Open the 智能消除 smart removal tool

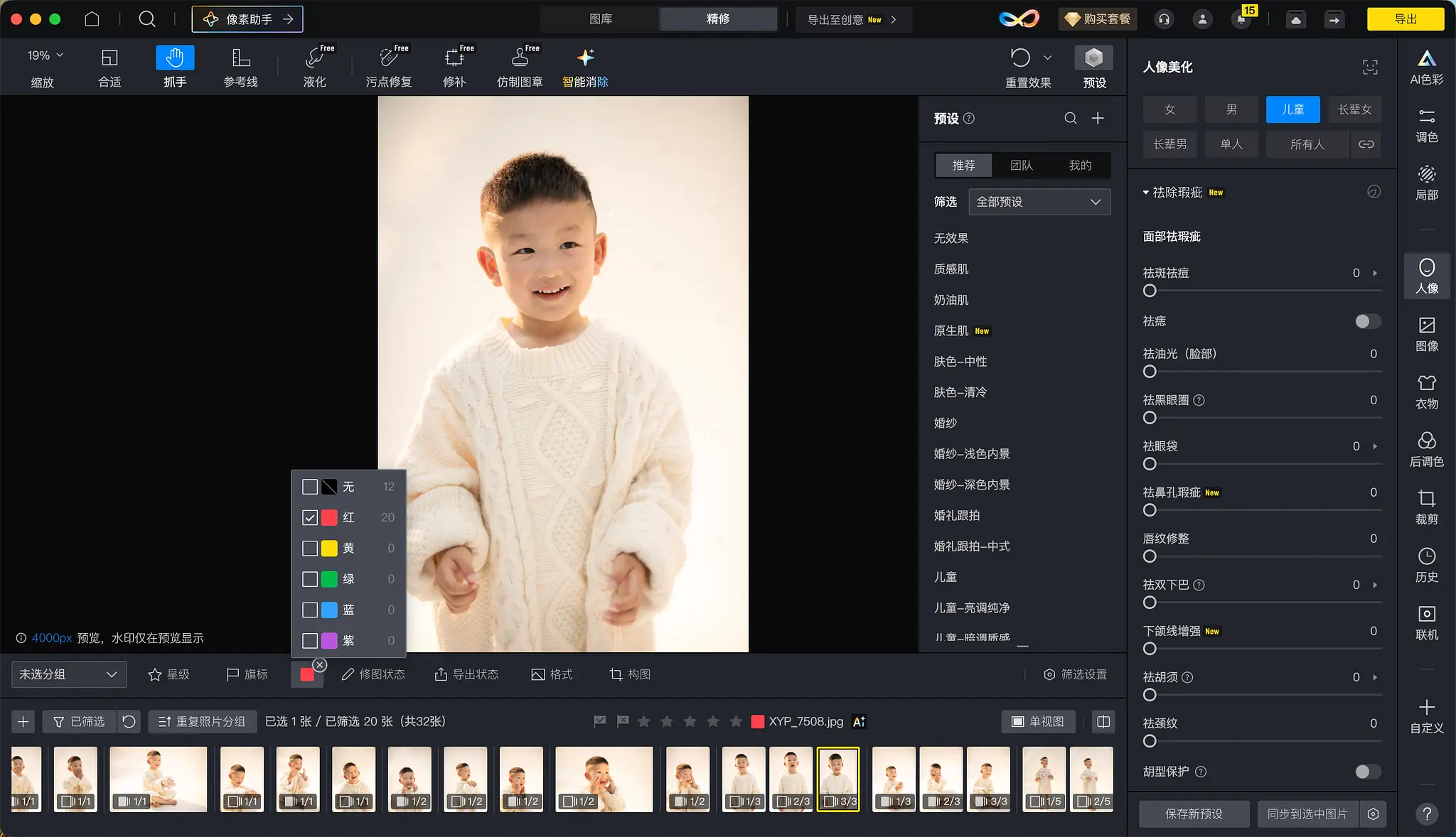[584, 66]
